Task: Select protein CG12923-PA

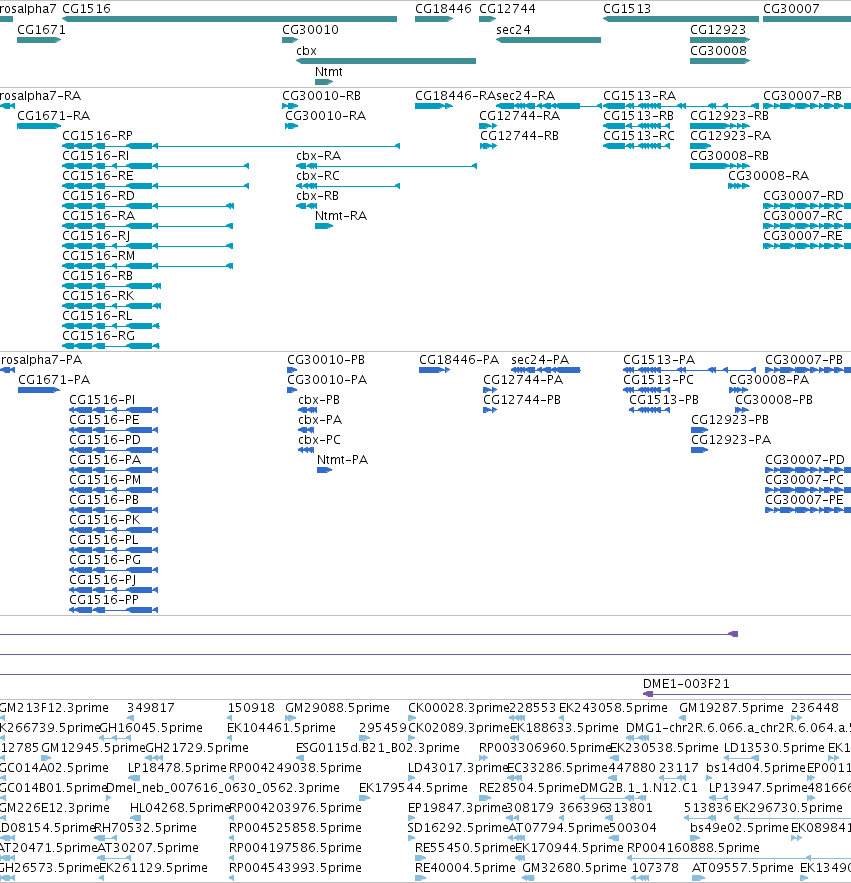Action: pyautogui.click(x=731, y=440)
